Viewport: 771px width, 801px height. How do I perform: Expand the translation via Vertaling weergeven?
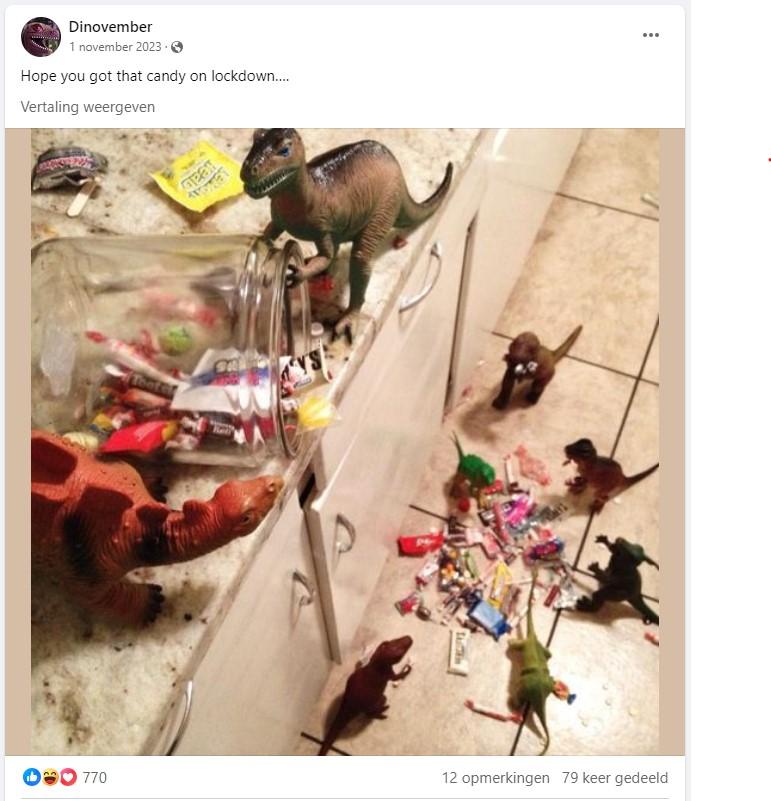[88, 107]
